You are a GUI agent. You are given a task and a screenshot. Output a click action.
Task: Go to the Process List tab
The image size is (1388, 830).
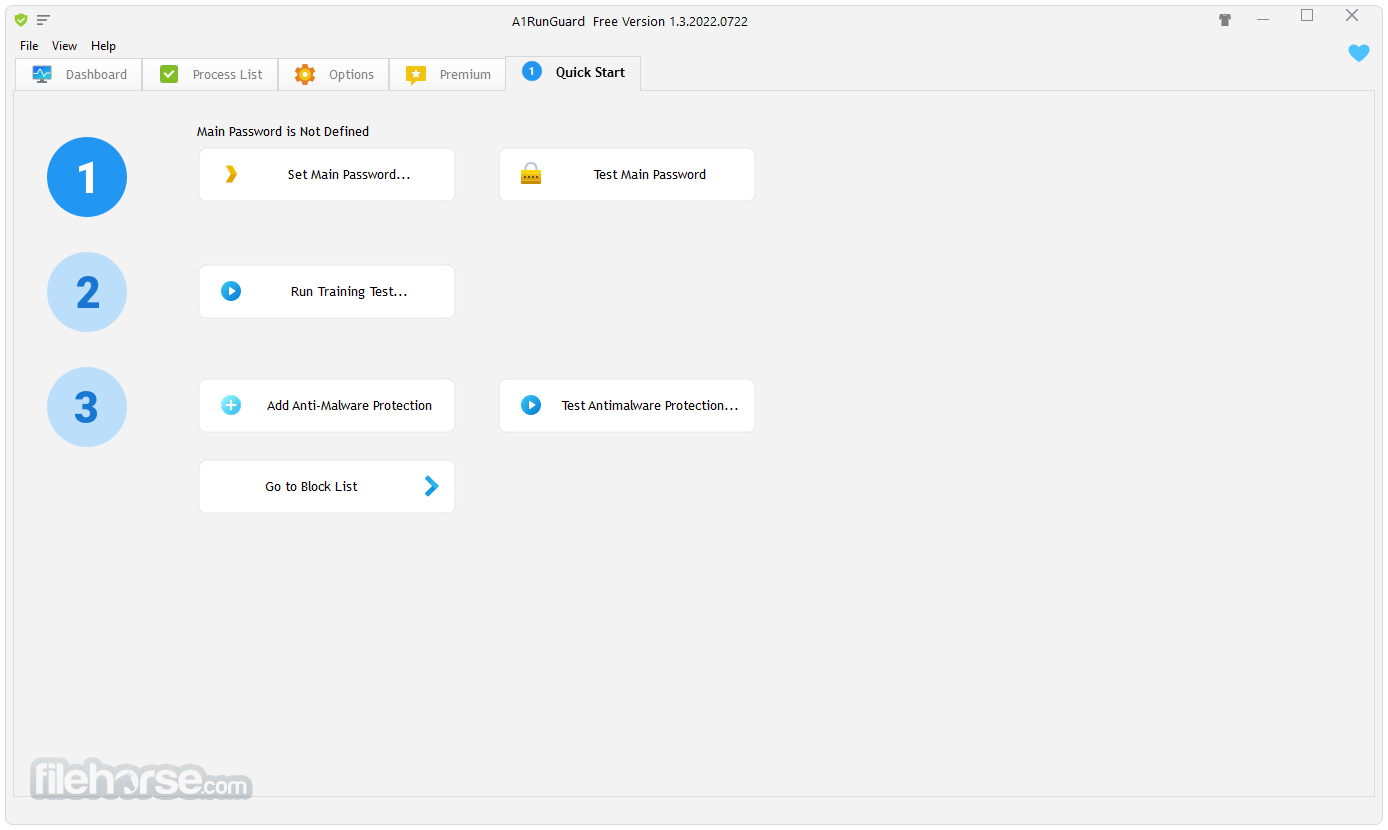[x=210, y=74]
